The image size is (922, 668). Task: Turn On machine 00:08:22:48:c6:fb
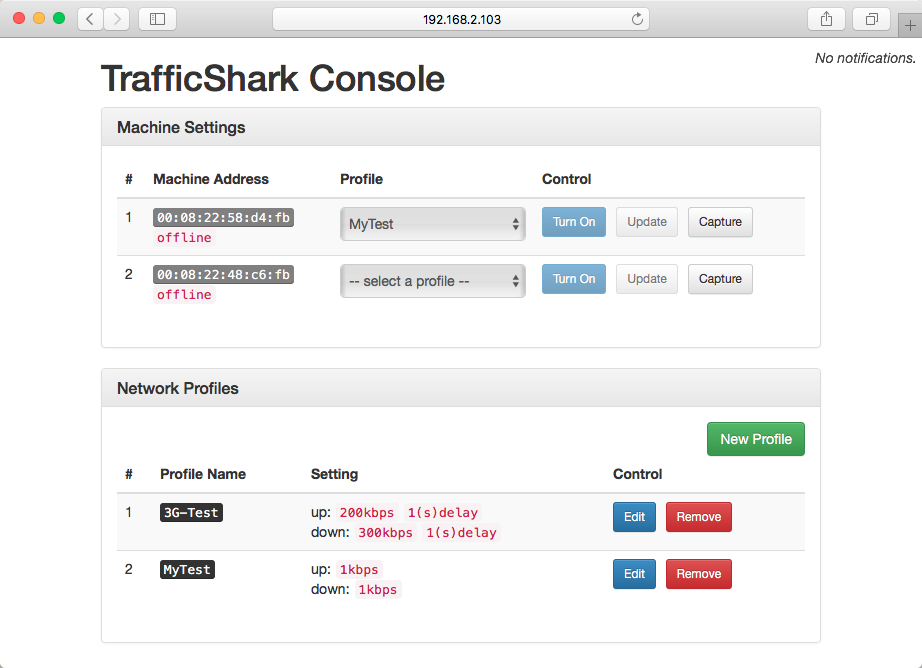573,279
